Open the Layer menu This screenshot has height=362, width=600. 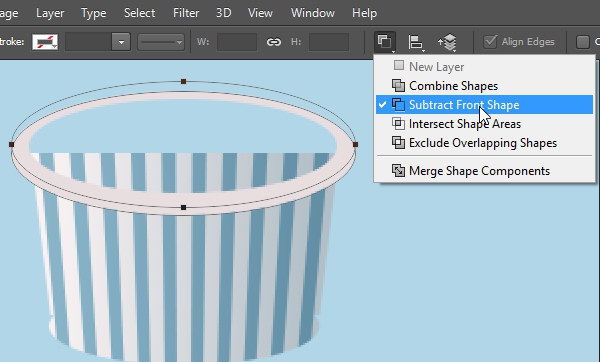(50, 13)
